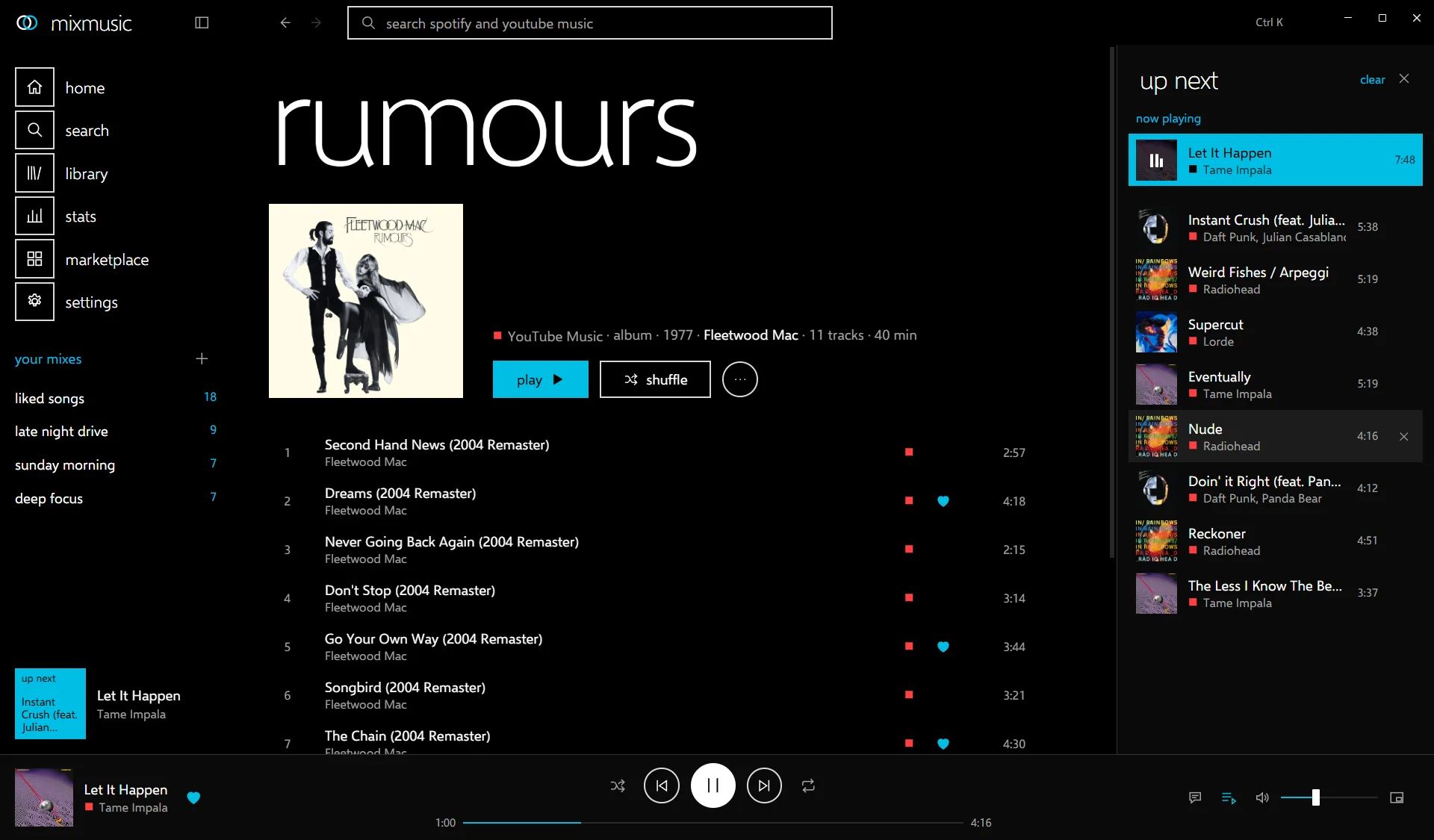This screenshot has height=840, width=1434.
Task: Unlike Go Your Own Way heart
Action: (943, 647)
